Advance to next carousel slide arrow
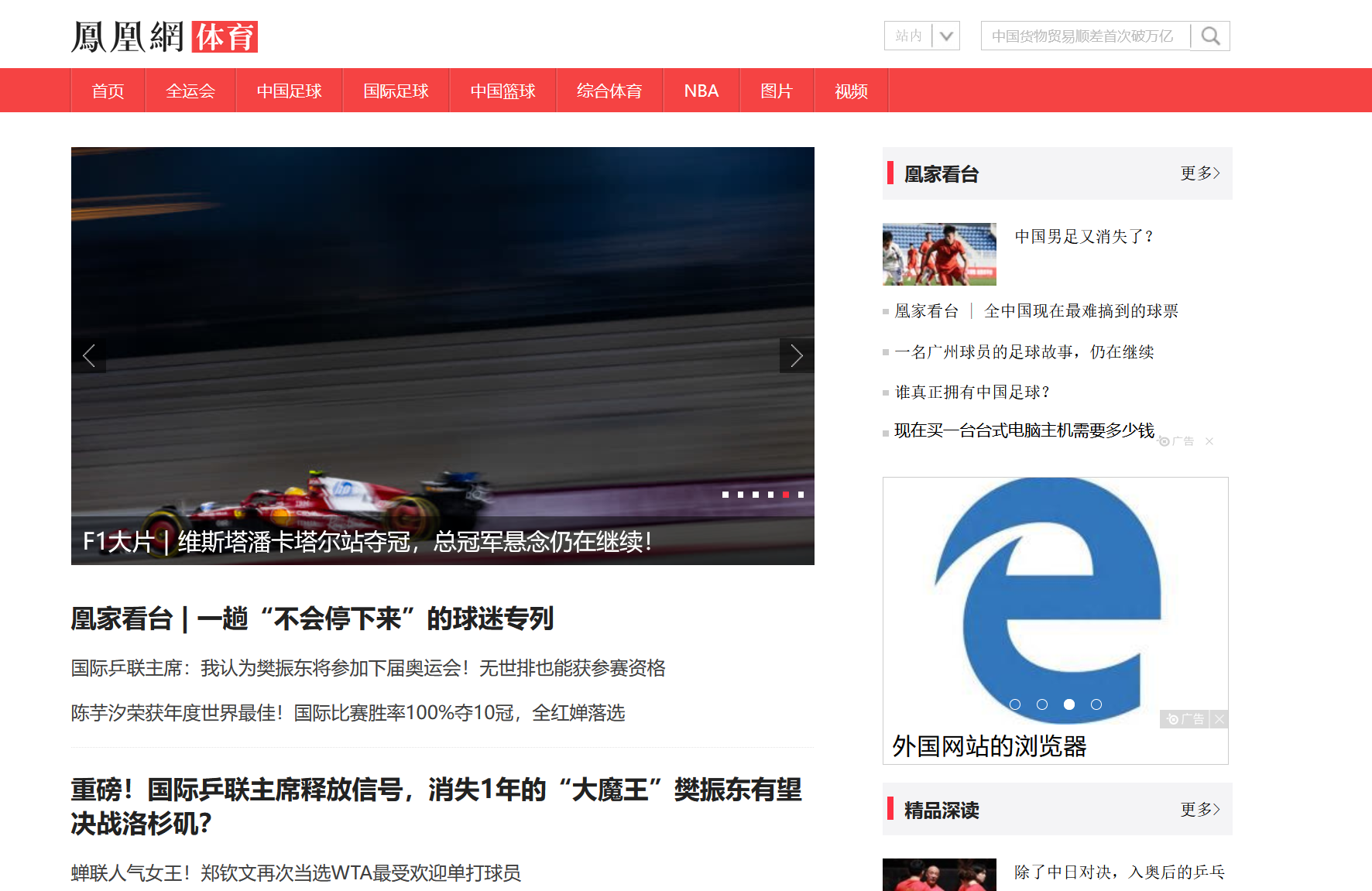Image resolution: width=1372 pixels, height=891 pixels. [796, 356]
